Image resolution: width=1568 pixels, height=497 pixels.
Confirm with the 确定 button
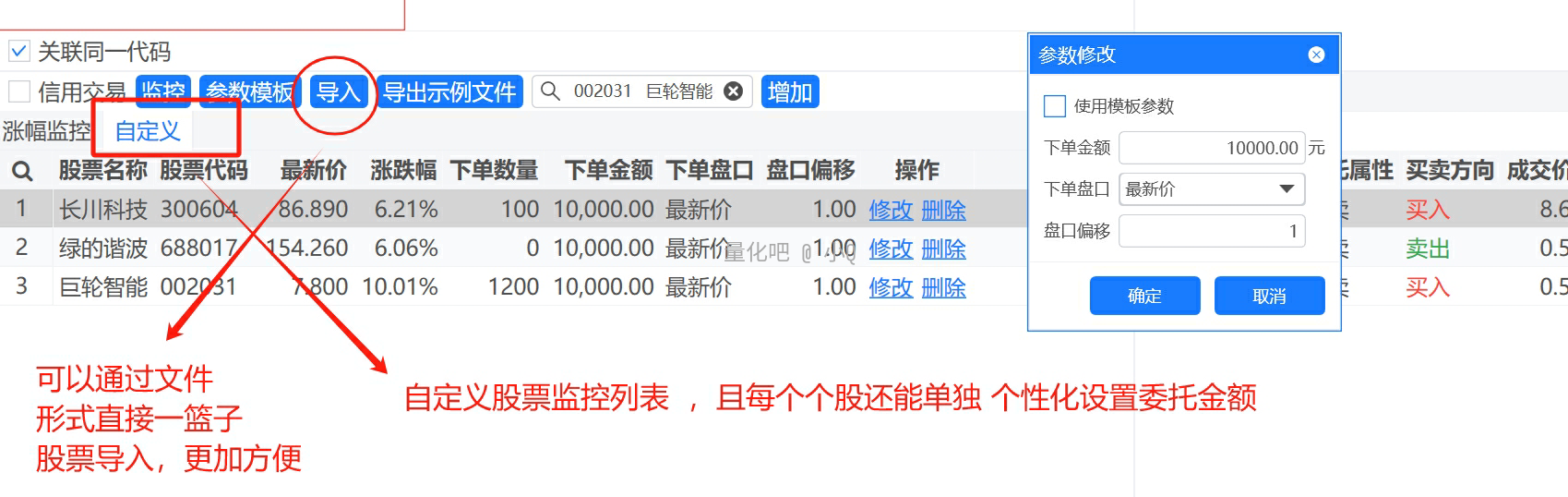tap(1144, 296)
